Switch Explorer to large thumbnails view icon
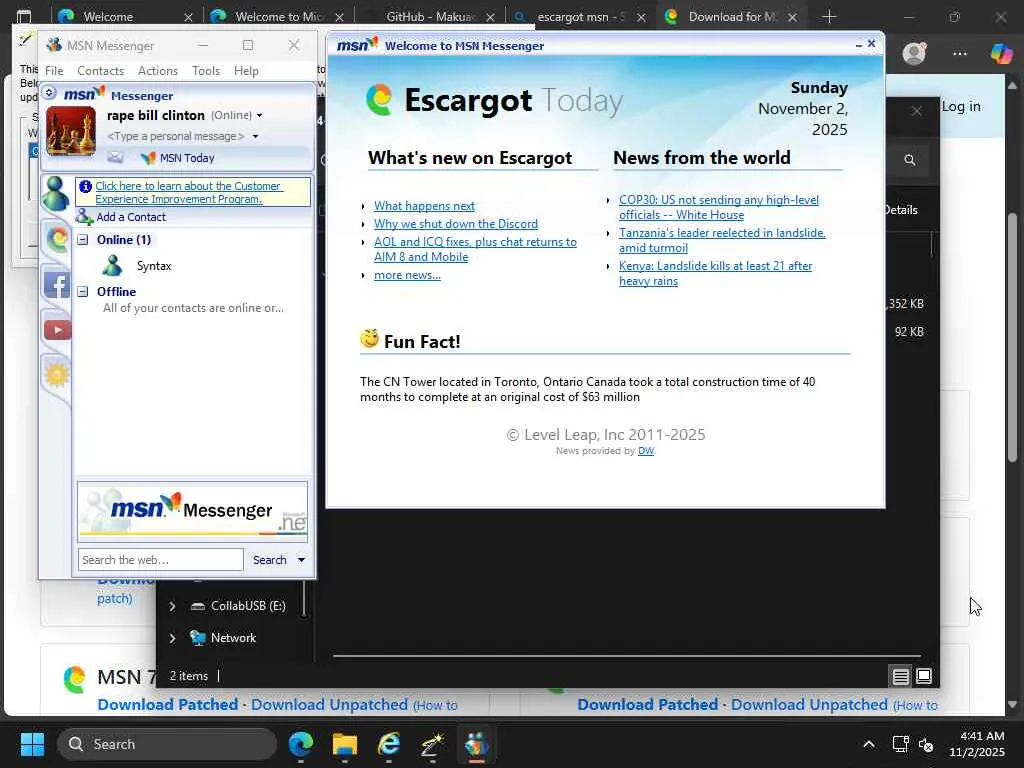1024x768 pixels. point(923,676)
